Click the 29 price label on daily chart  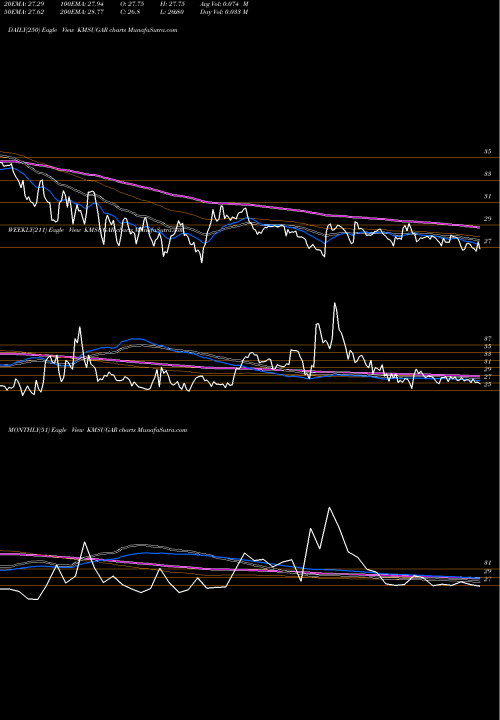(487, 219)
